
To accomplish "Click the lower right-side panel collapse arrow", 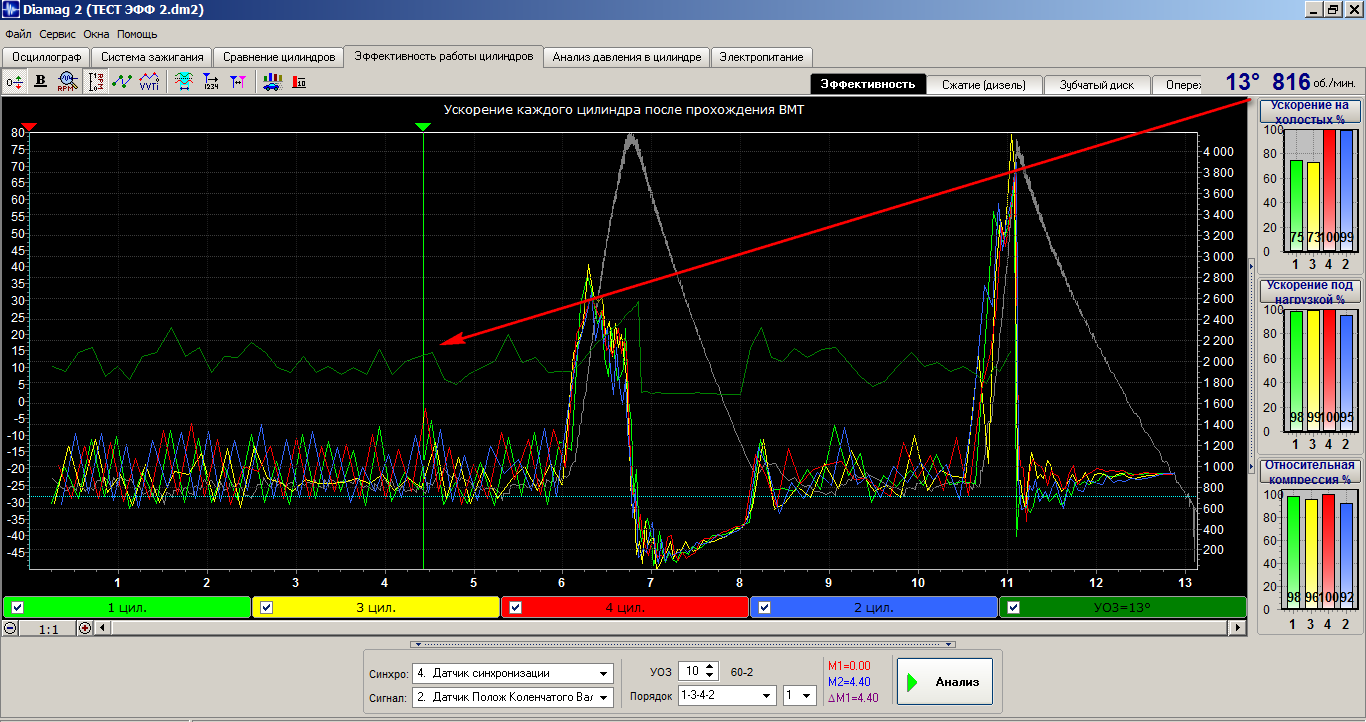I will [x=1252, y=467].
